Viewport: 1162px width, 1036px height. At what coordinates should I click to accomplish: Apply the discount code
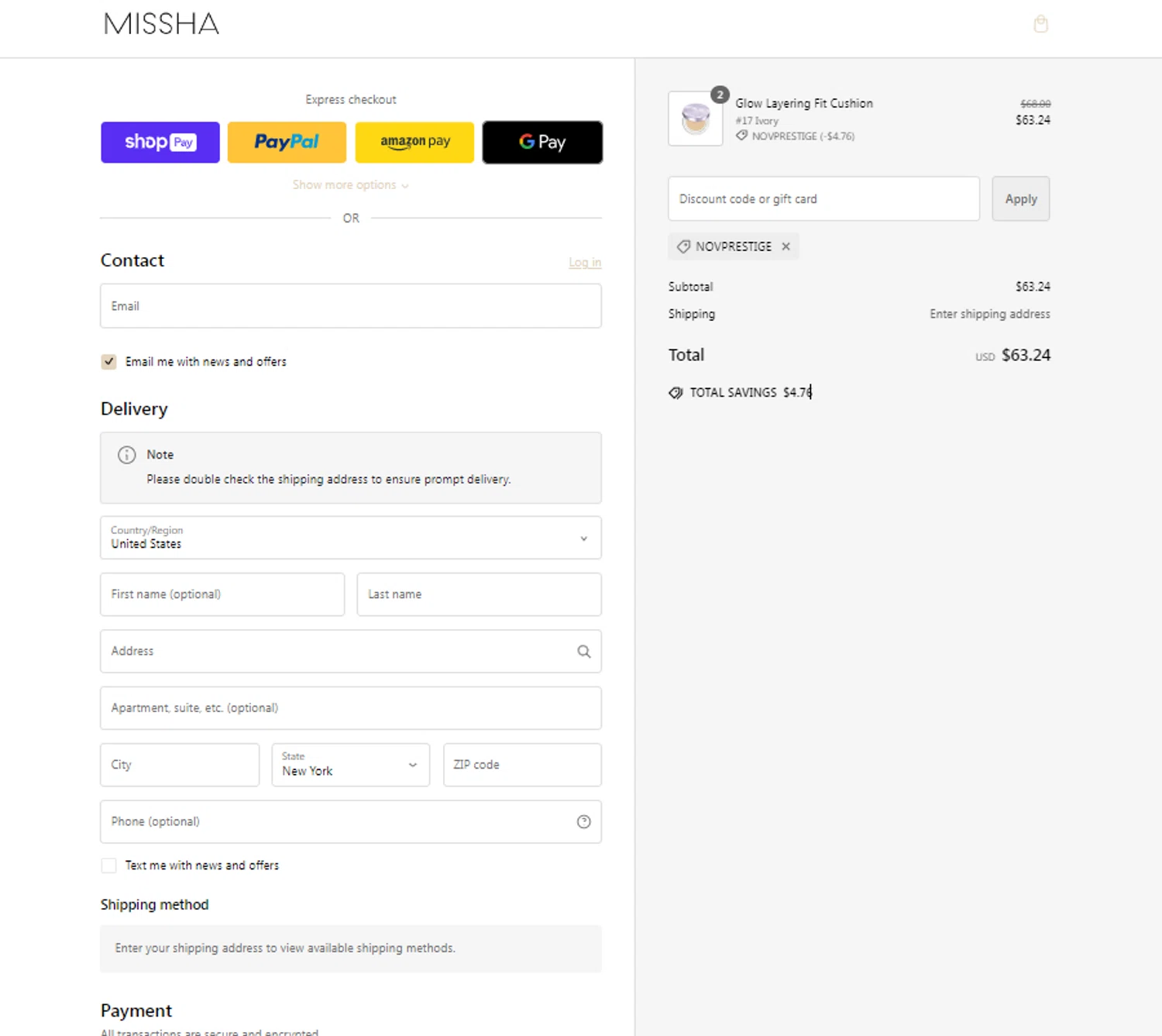click(1021, 199)
